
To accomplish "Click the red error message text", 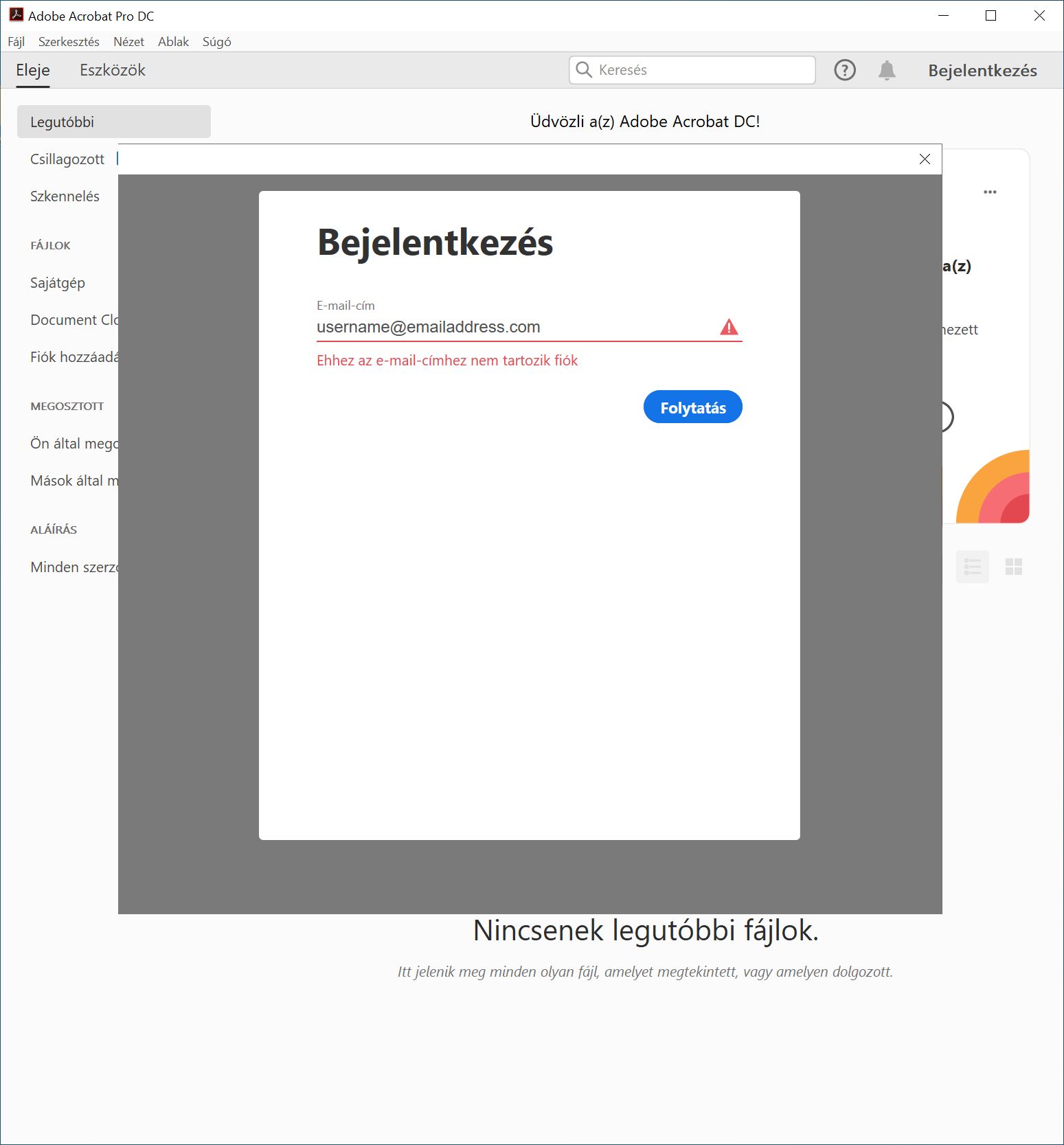I will (447, 361).
